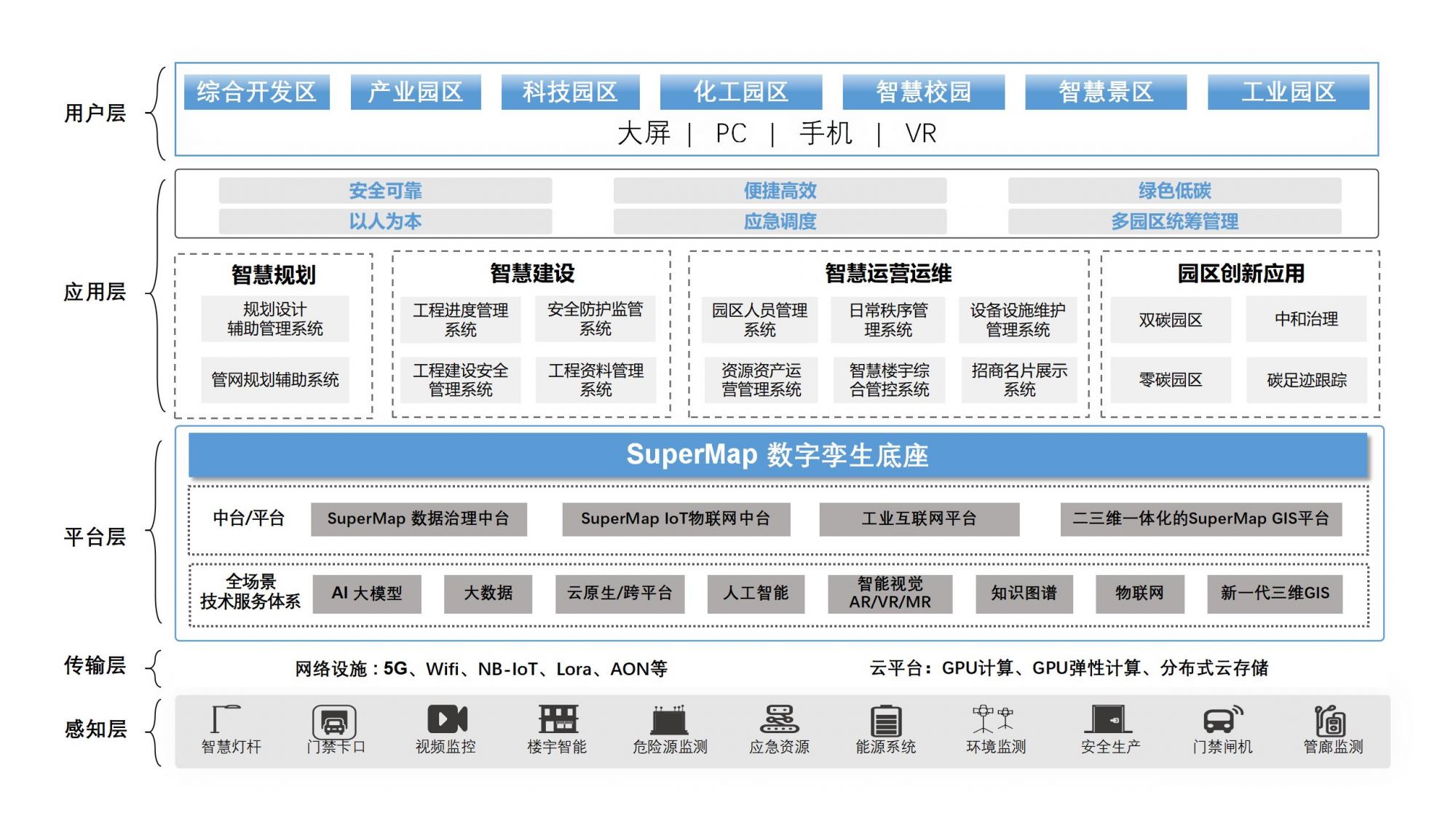Screen dimensions: 1456x819
Task: Click the 综合开发区 blue box
Action: pos(257,92)
